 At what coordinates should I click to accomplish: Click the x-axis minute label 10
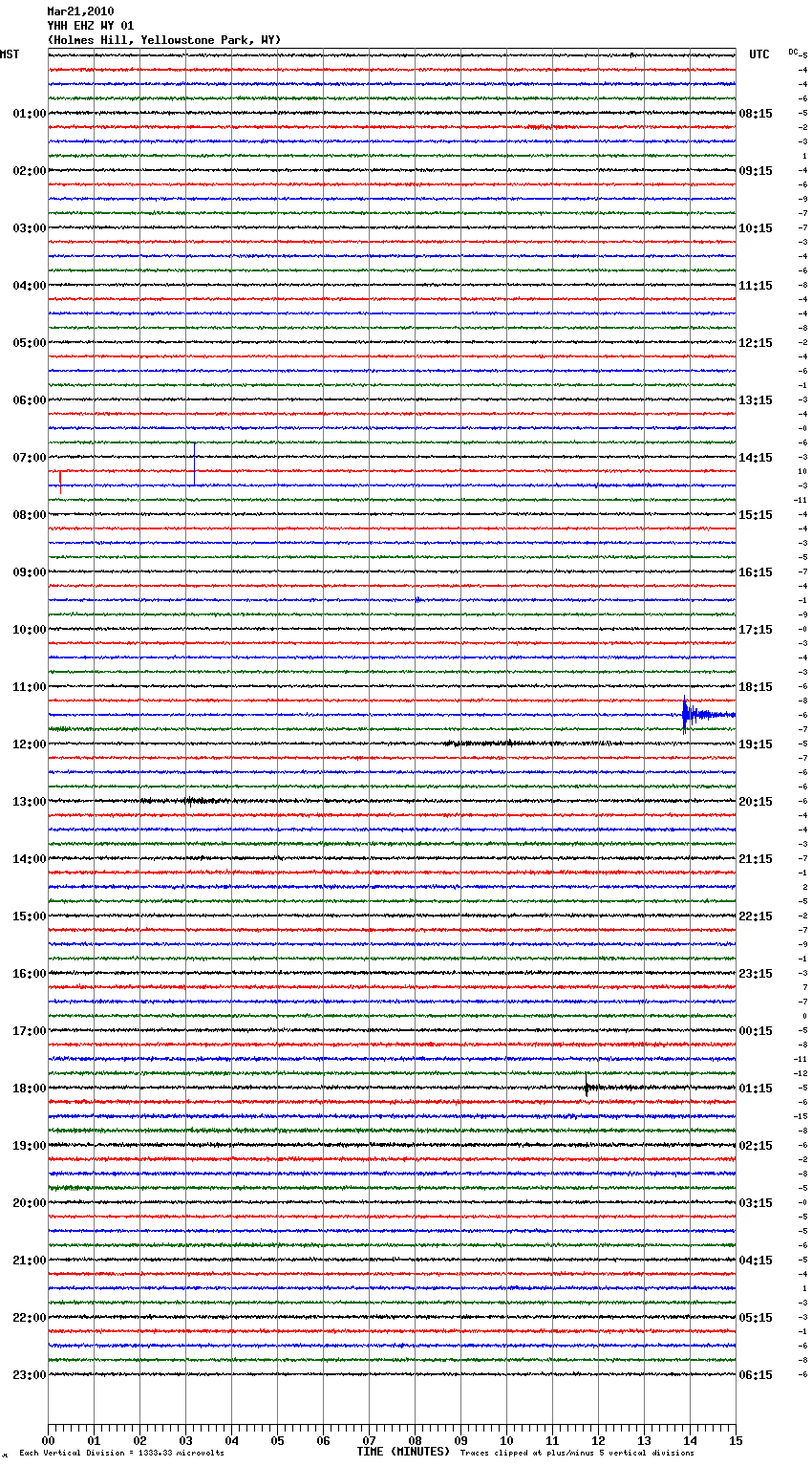[x=506, y=1440]
